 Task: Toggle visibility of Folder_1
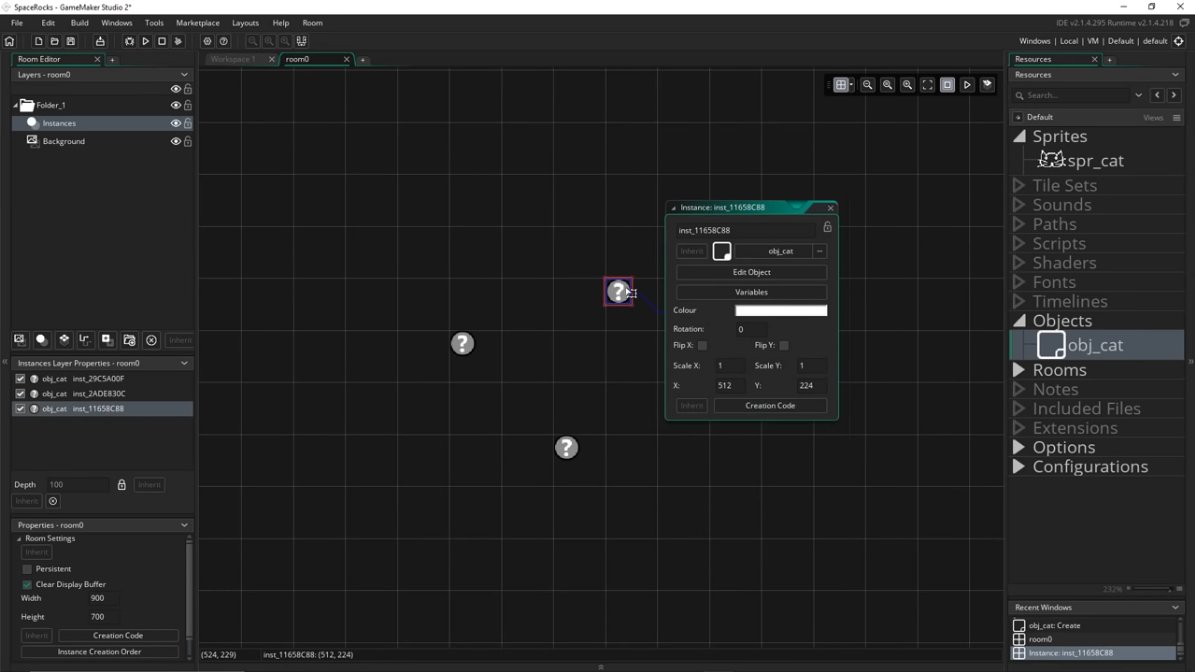point(175,105)
